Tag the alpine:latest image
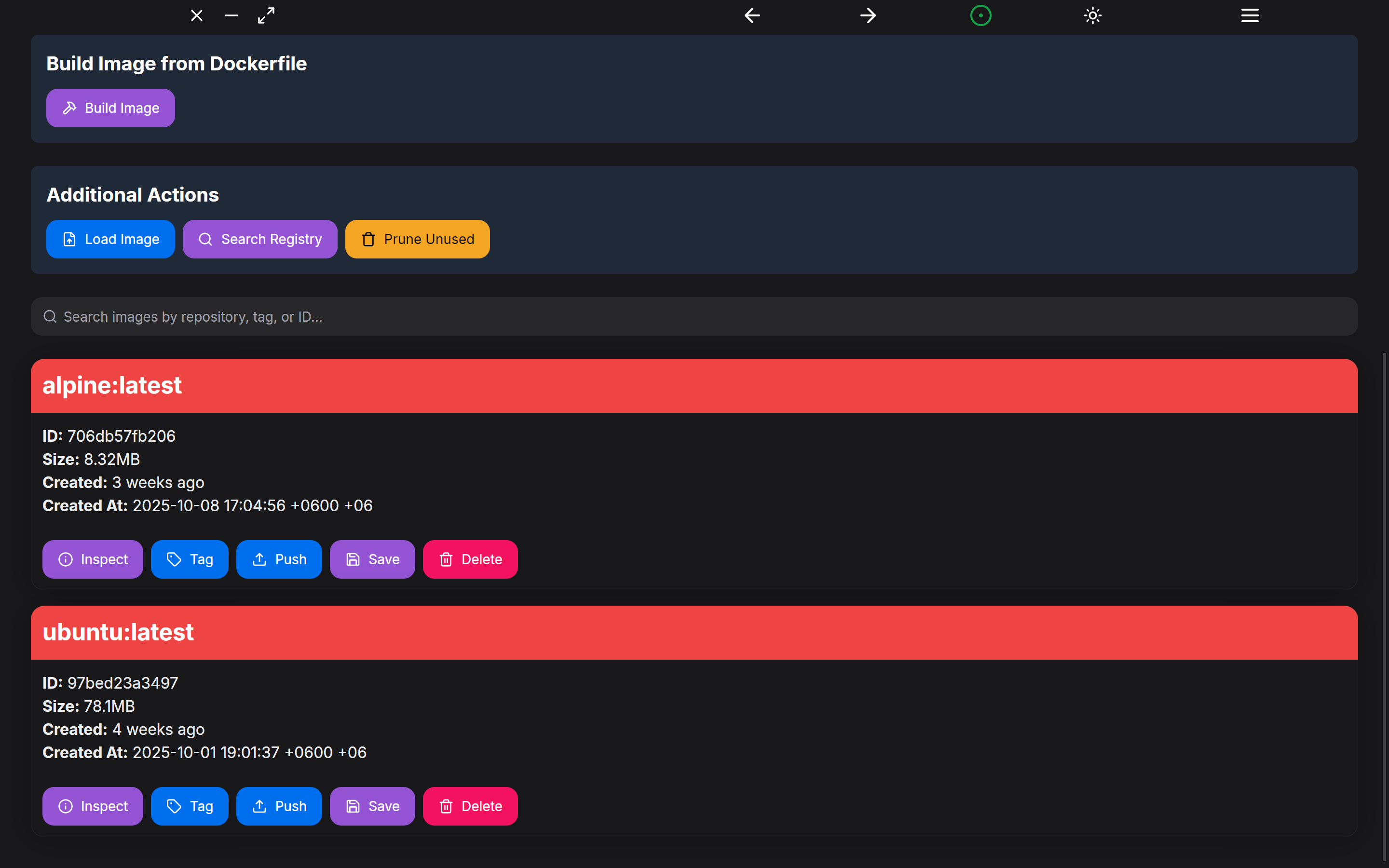 190,559
